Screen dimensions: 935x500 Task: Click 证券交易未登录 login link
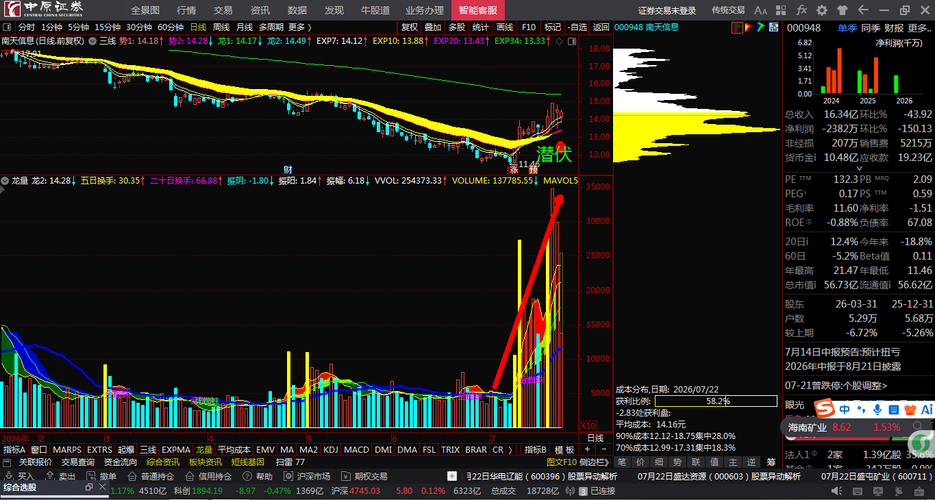point(667,10)
